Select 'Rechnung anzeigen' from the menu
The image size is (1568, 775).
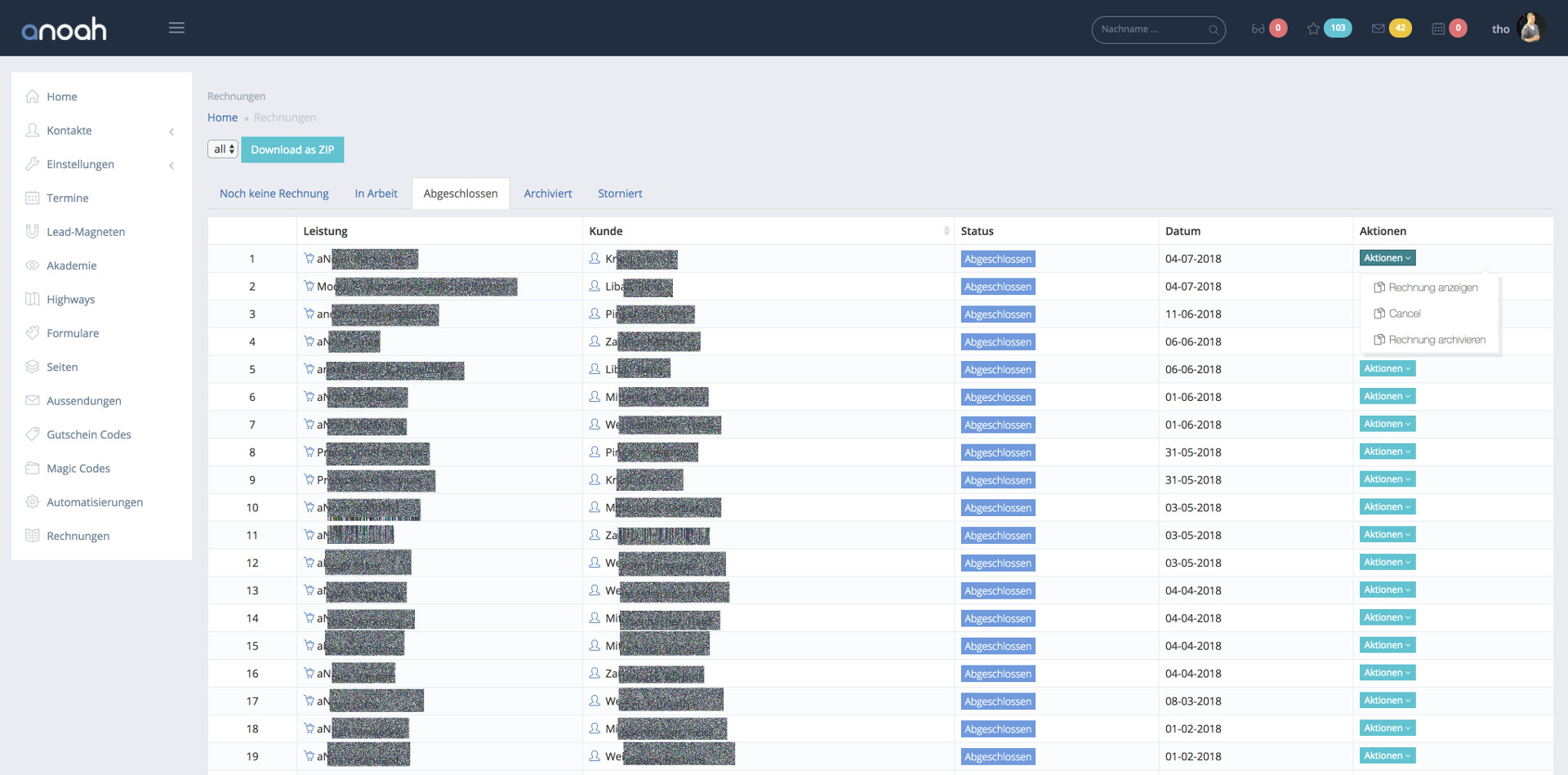pos(1432,287)
